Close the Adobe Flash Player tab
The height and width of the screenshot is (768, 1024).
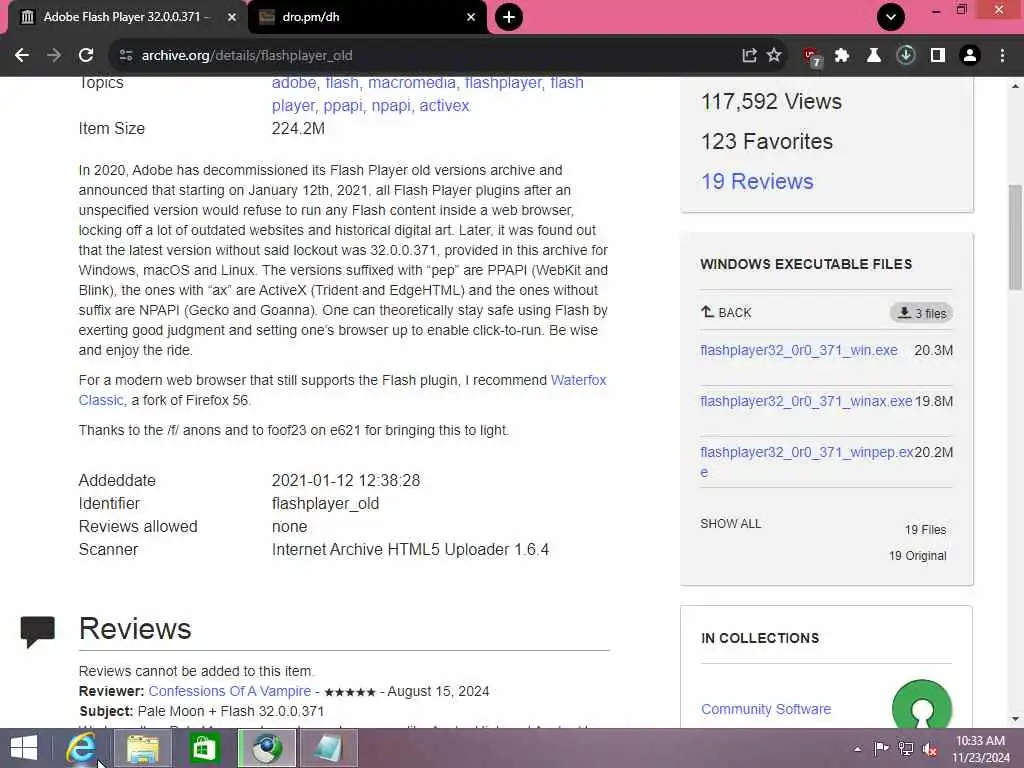[232, 17]
